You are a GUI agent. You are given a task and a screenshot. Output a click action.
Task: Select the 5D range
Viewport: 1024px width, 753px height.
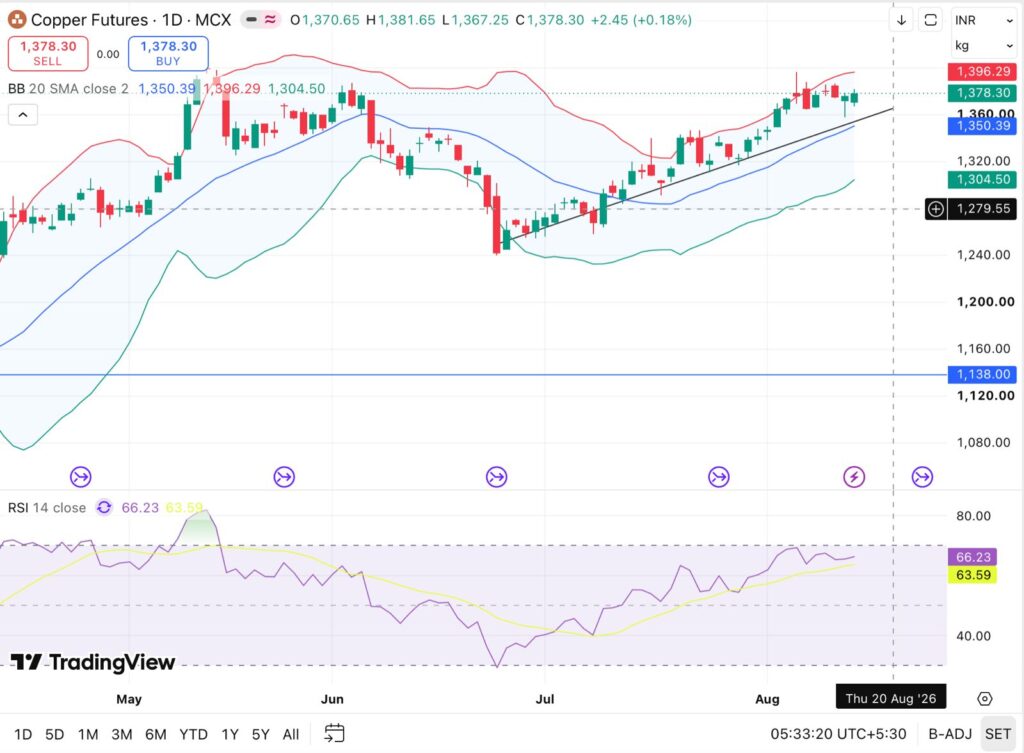(54, 734)
